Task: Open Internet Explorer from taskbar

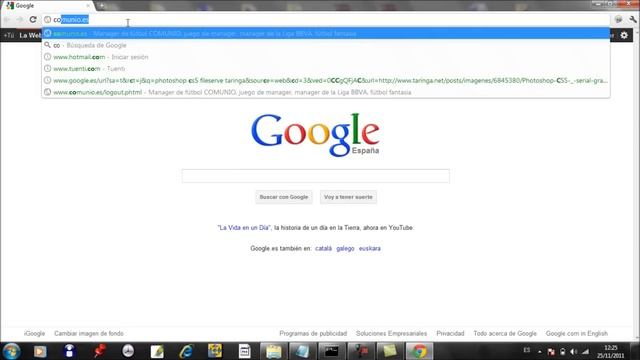Action: [186, 351]
